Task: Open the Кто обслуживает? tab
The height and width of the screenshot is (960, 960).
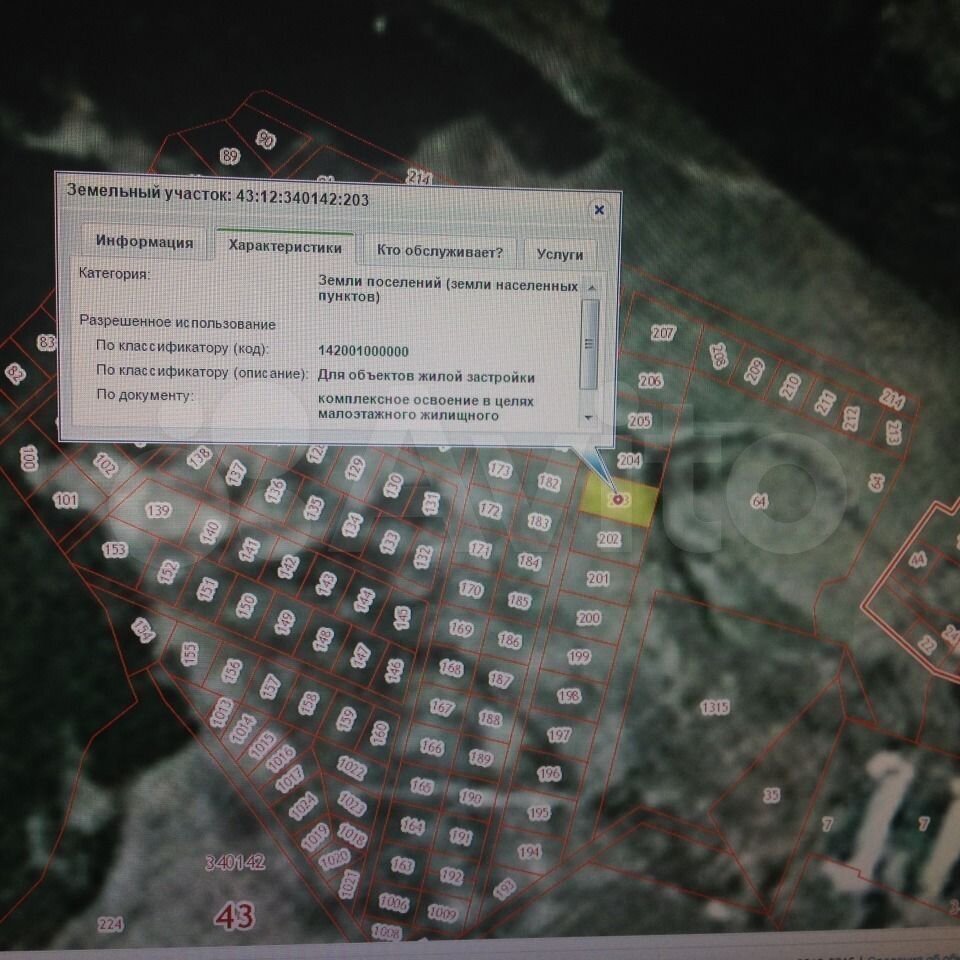Action: coord(439,252)
